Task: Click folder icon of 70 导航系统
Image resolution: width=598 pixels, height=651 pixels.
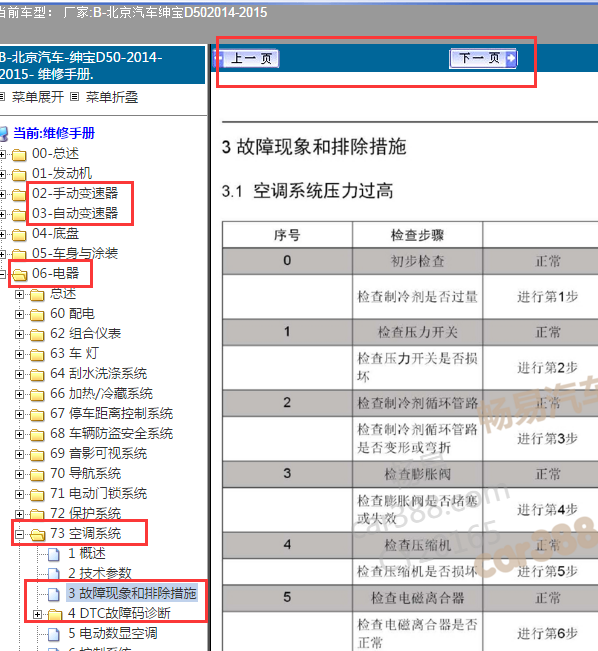Action: click(x=37, y=475)
